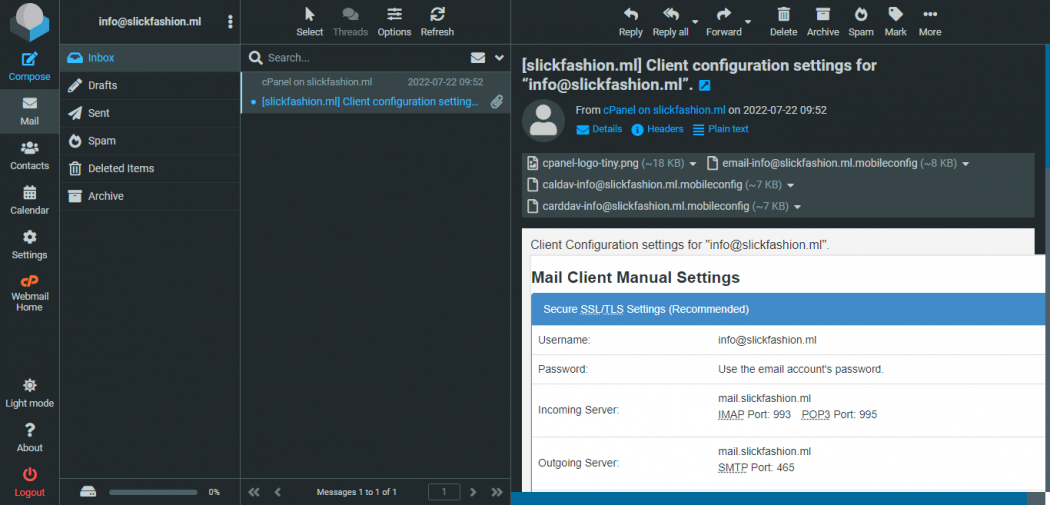Expand caldav-info mobileconfig attachment dropdown
Viewport: 1050px width, 505px height.
click(x=790, y=185)
